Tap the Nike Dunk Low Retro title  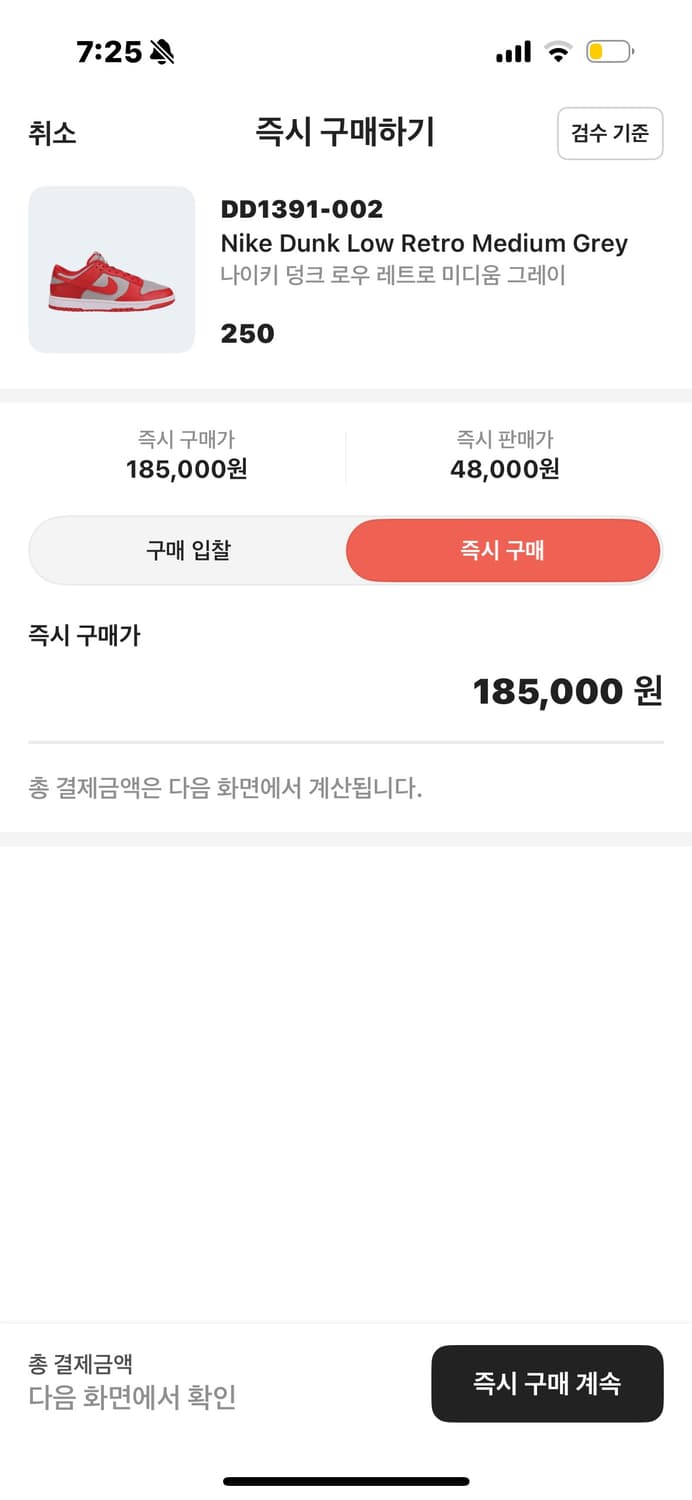point(424,243)
